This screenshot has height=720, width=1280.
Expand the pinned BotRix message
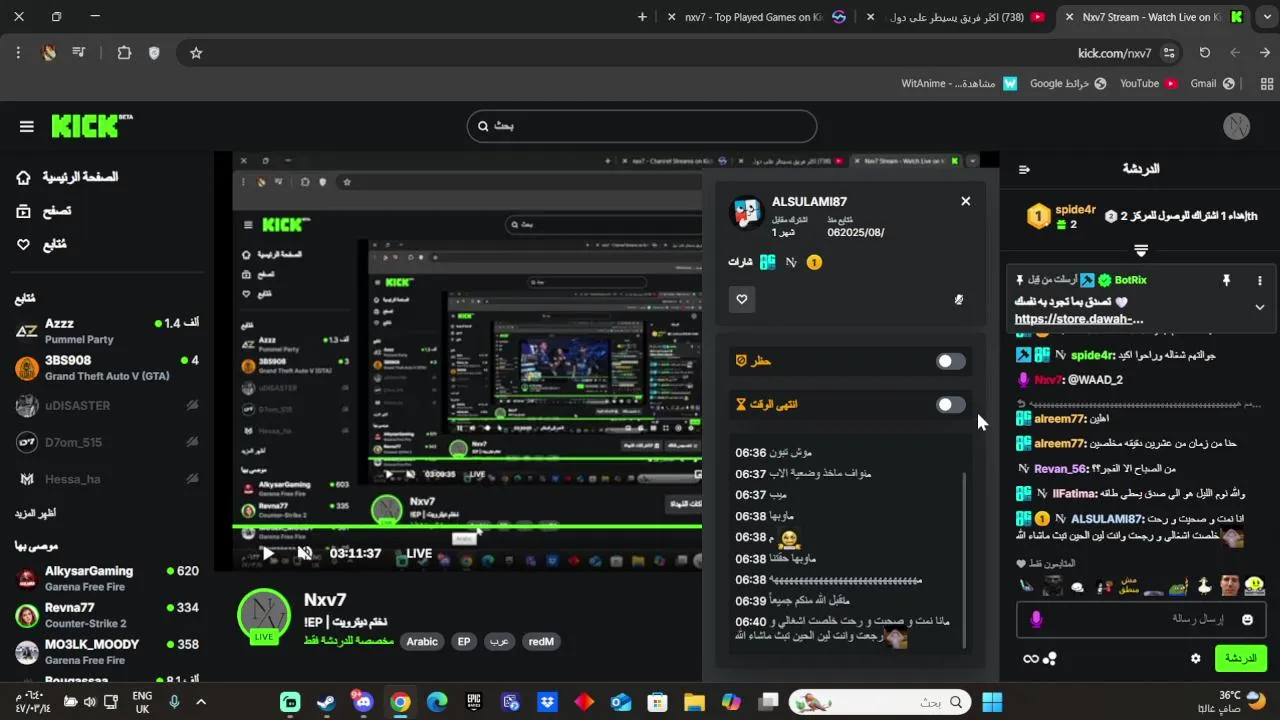pos(1260,307)
